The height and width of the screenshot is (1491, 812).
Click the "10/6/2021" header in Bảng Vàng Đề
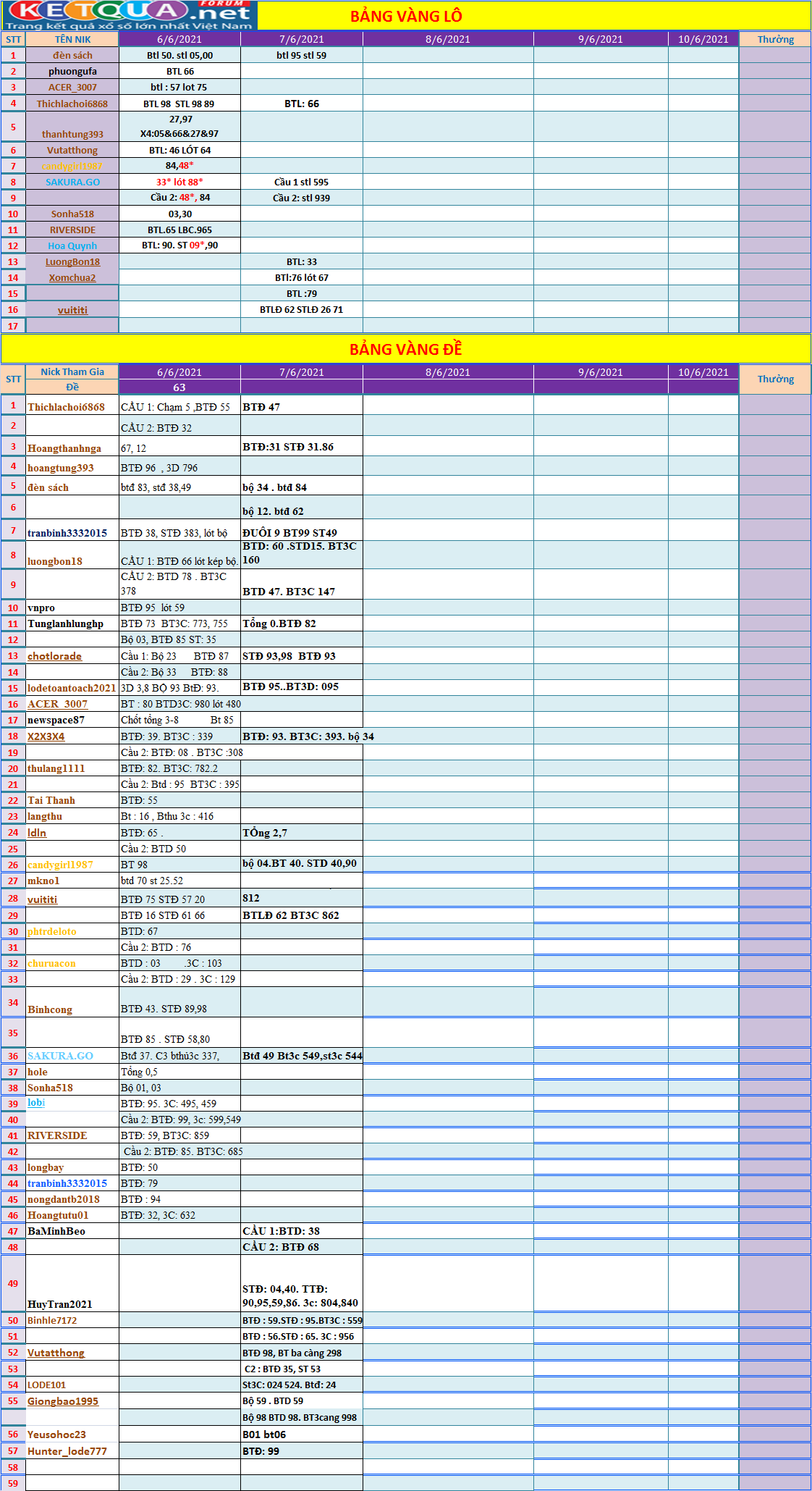[703, 372]
